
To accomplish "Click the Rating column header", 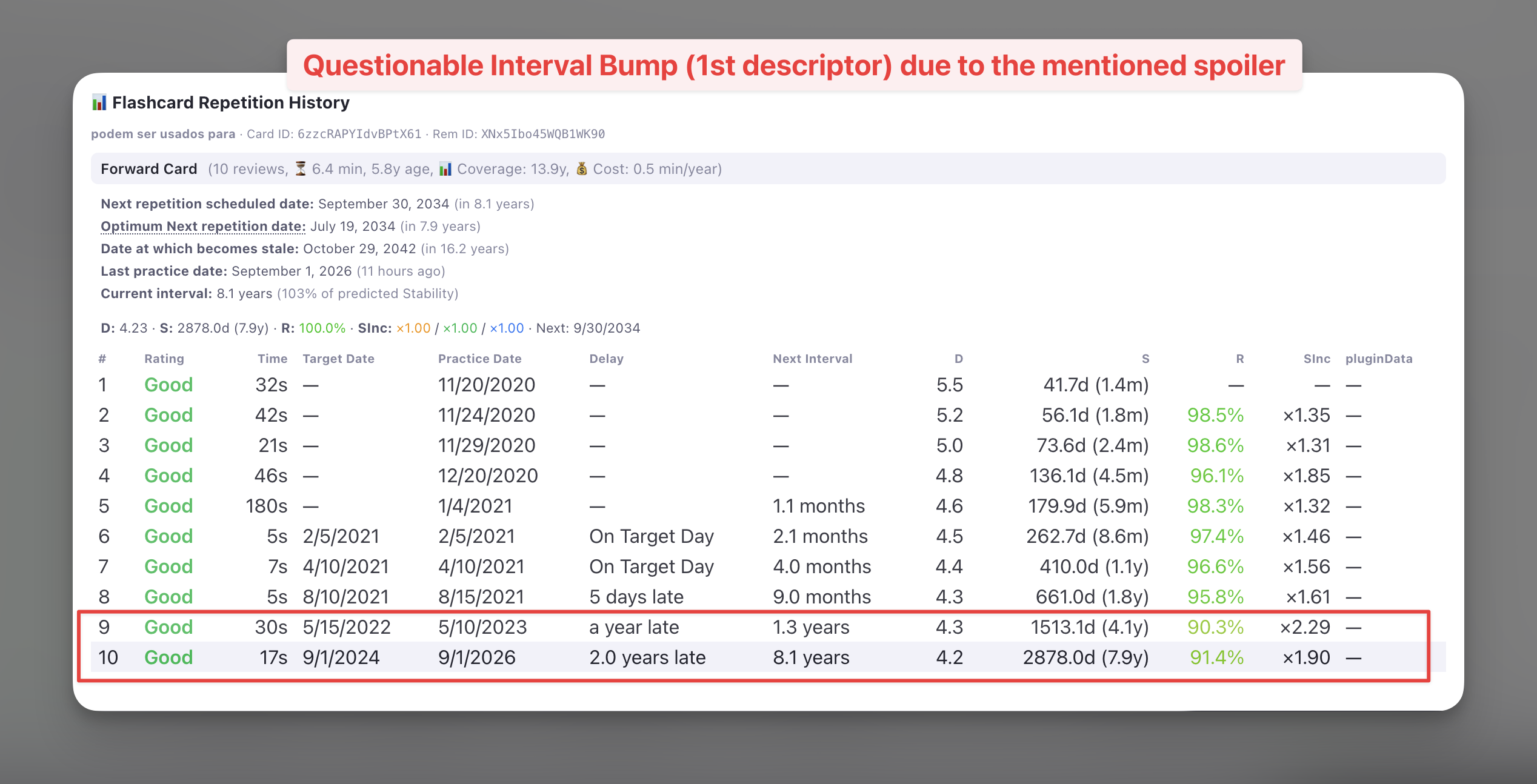I will (x=164, y=359).
